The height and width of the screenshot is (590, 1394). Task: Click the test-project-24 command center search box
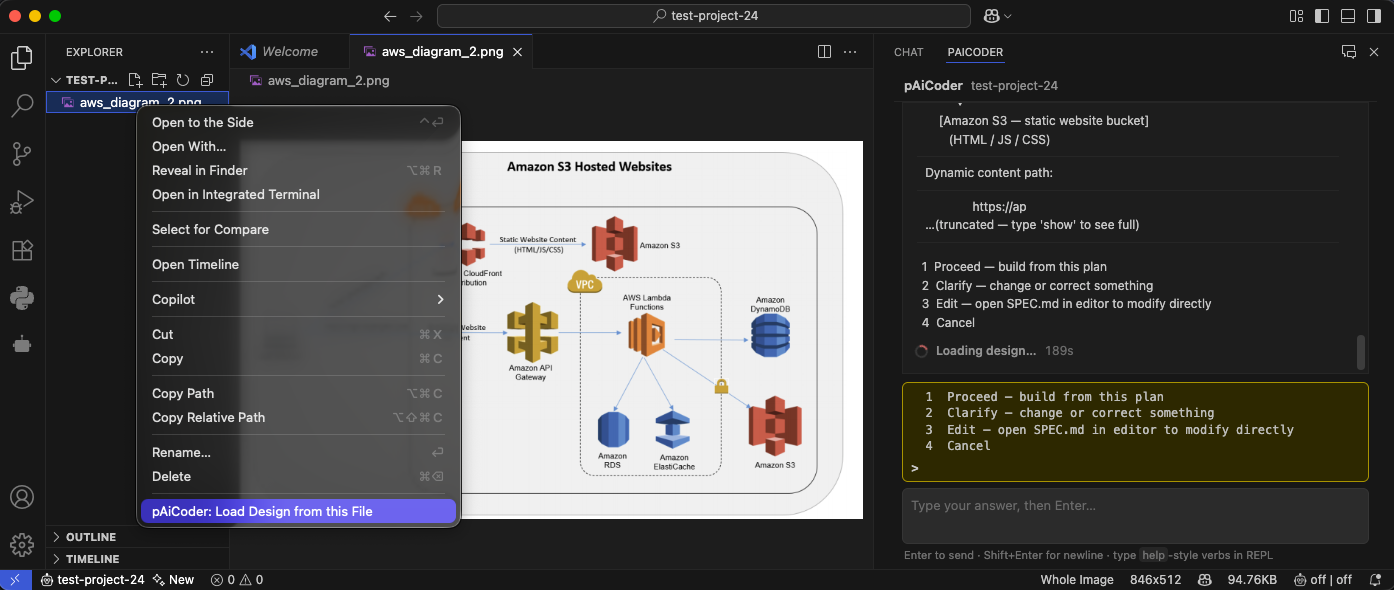tap(704, 16)
